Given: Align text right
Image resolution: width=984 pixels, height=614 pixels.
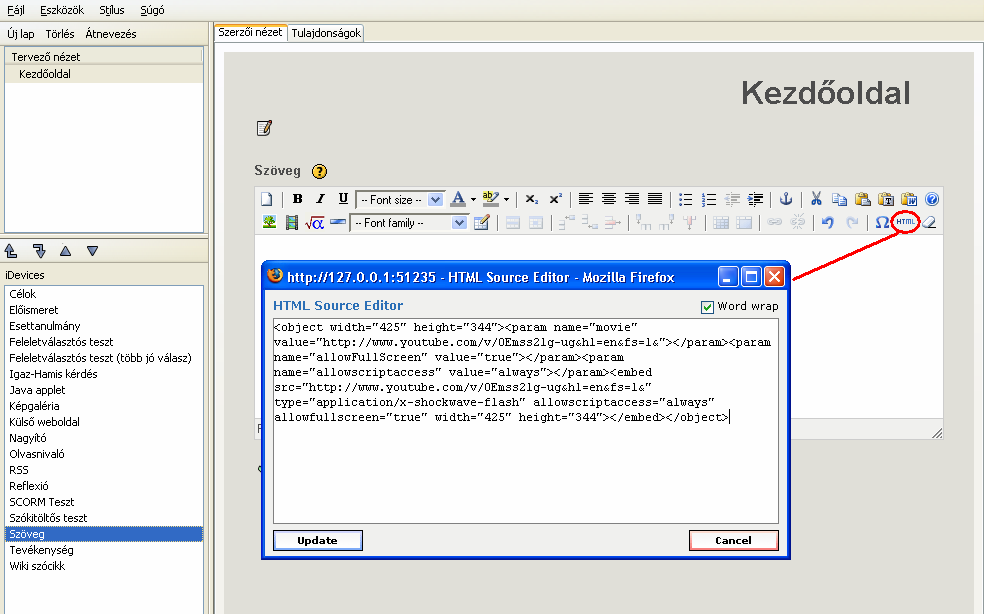Looking at the screenshot, I should point(632,199).
